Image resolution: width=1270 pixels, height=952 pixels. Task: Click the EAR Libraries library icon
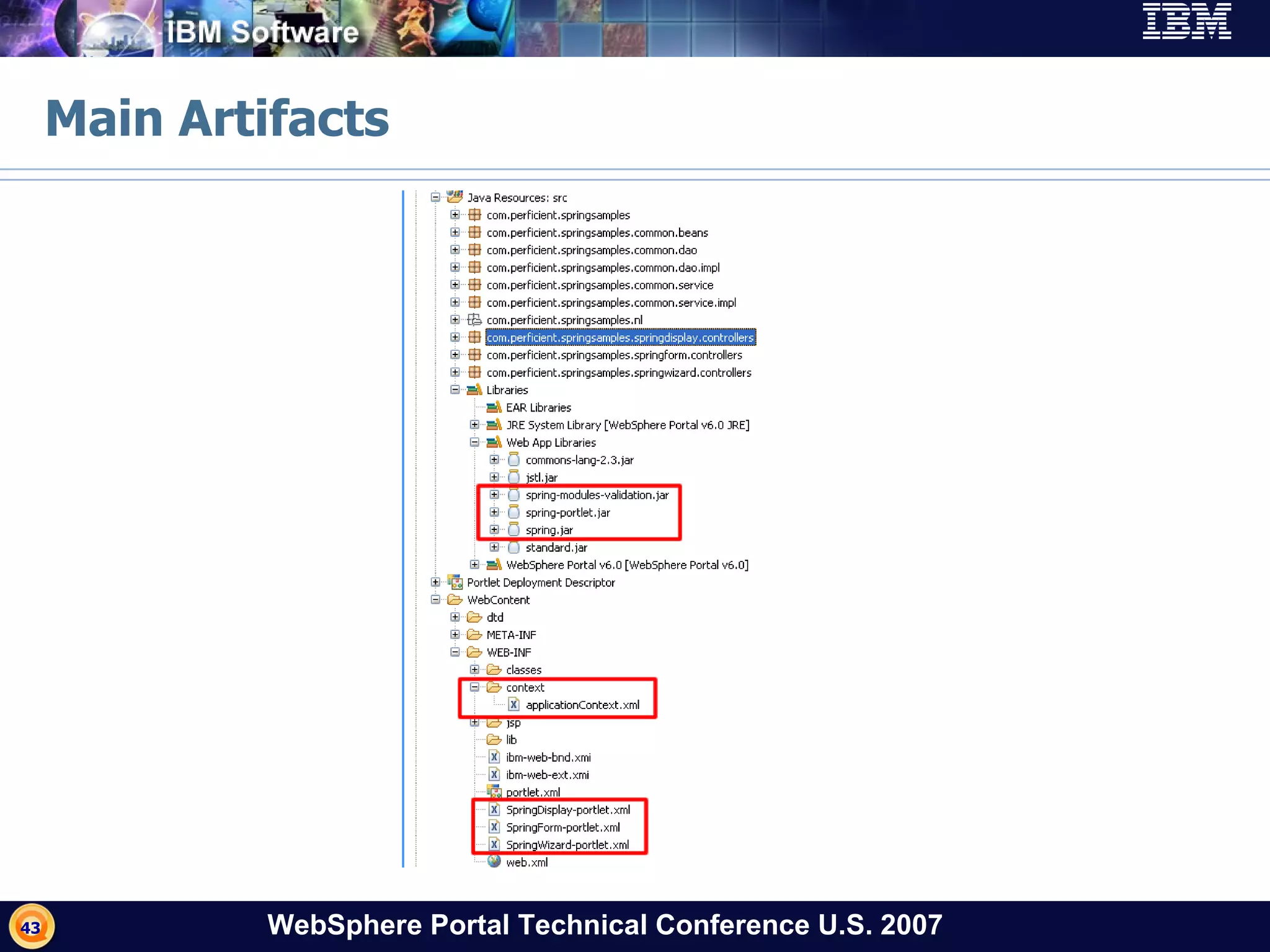coord(494,408)
